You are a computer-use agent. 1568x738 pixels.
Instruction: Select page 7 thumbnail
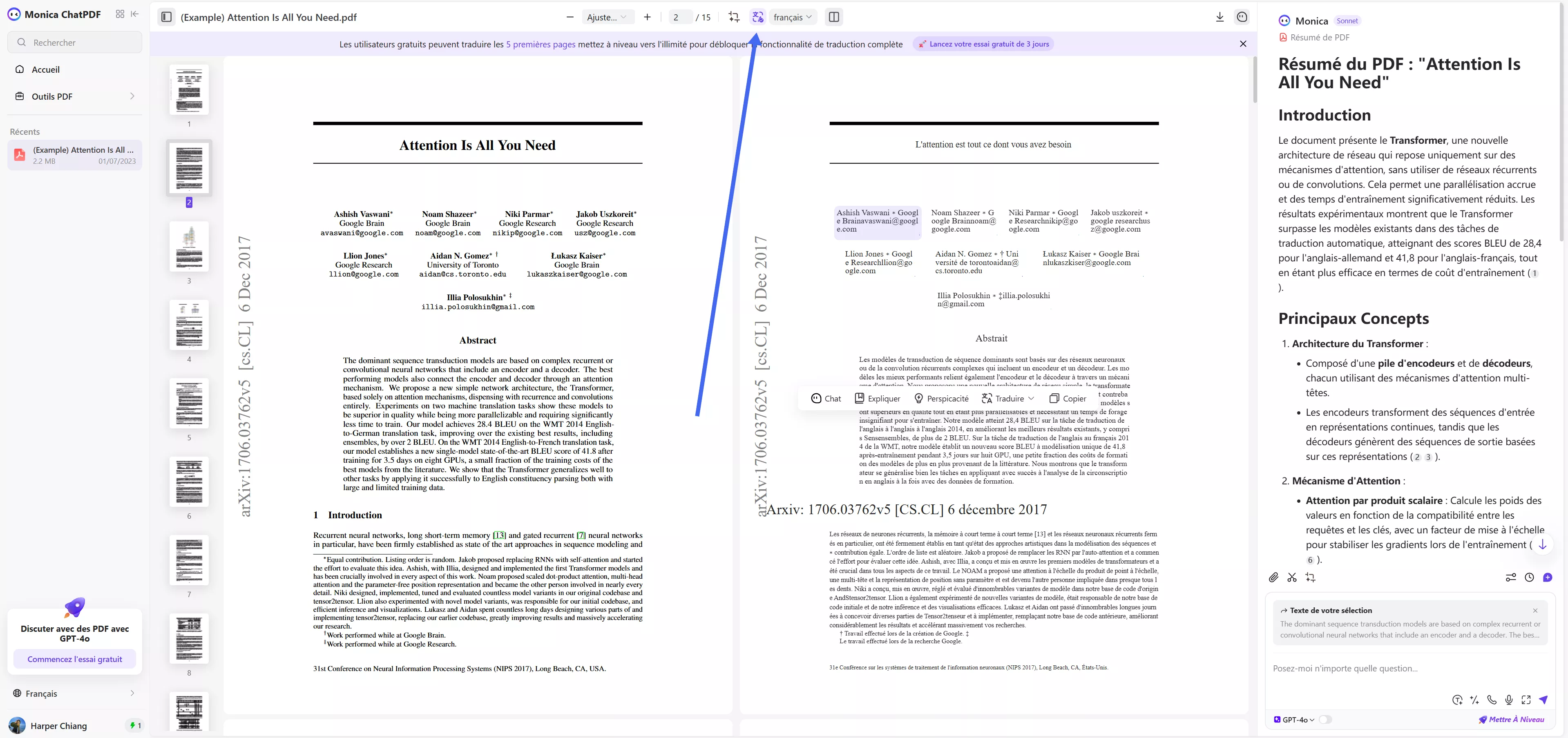point(189,560)
